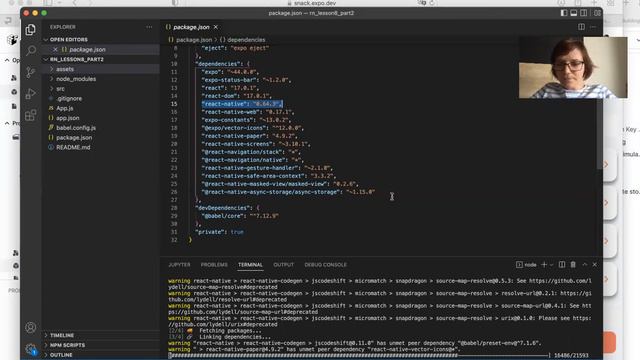This screenshot has height=360, width=640.
Task: Open the README.md file
Action: pyautogui.click(x=73, y=147)
